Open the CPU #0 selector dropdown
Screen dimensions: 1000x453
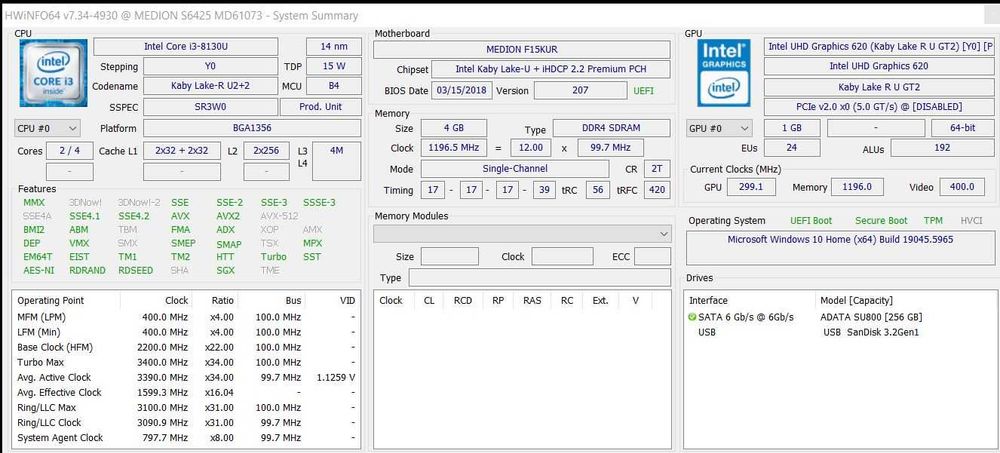[48, 128]
